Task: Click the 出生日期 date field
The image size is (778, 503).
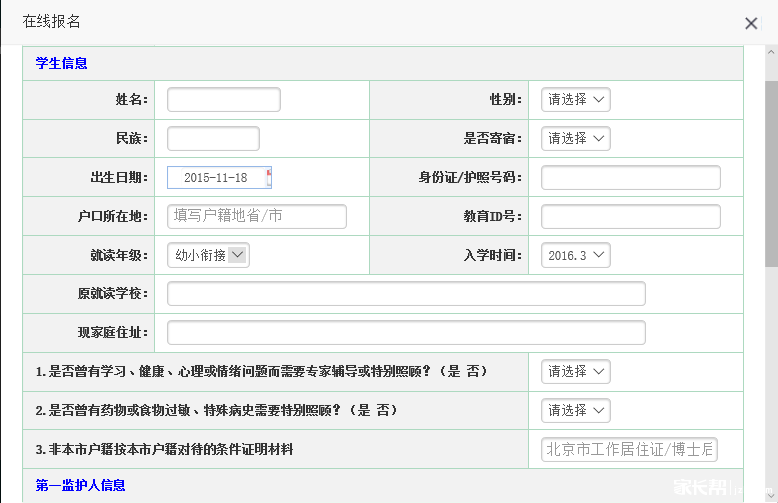Action: pyautogui.click(x=214, y=178)
